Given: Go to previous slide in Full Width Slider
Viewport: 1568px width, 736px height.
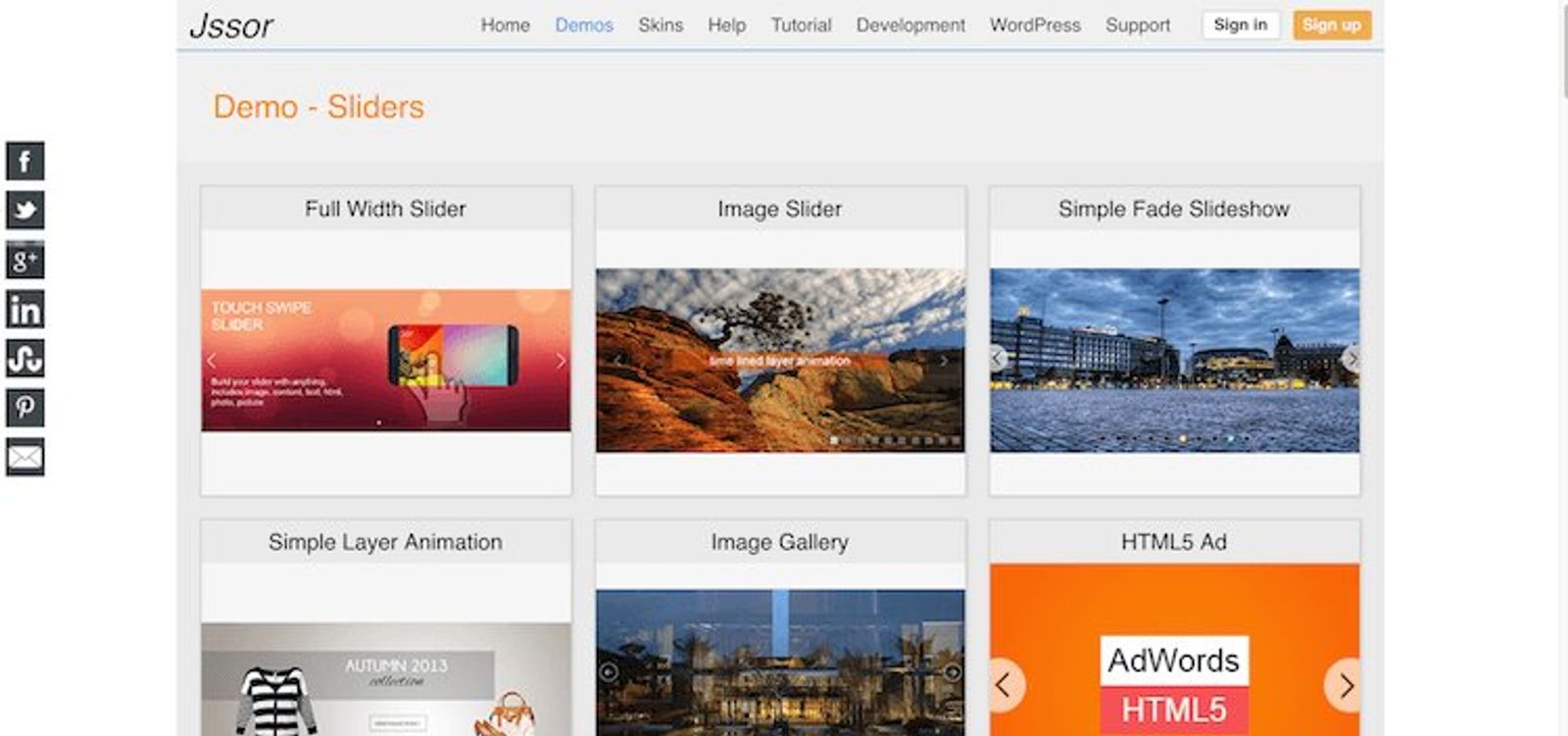Looking at the screenshot, I should tap(212, 361).
